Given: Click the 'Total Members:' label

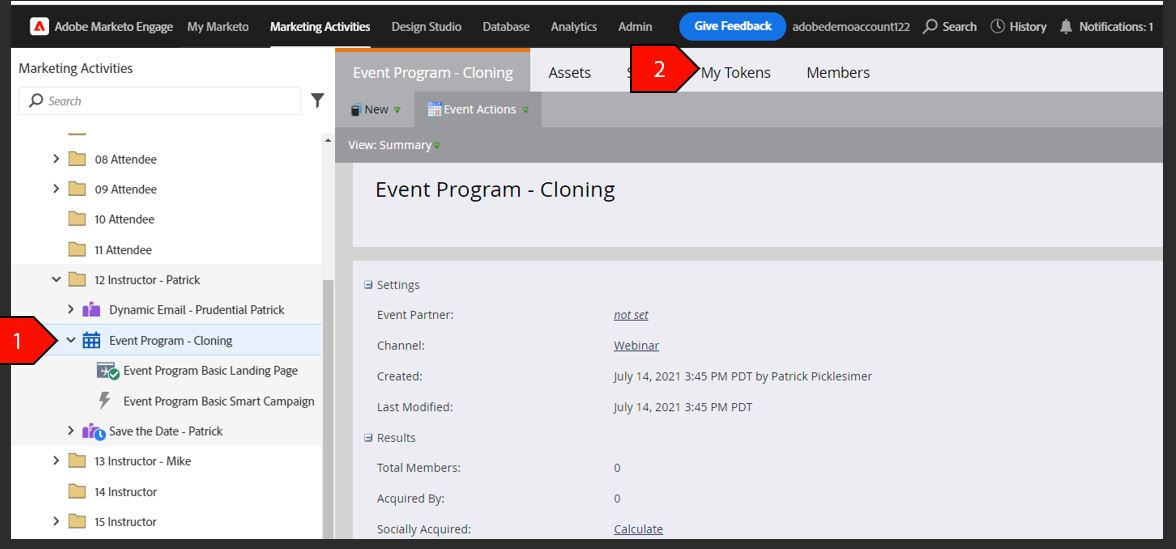Looking at the screenshot, I should [418, 468].
